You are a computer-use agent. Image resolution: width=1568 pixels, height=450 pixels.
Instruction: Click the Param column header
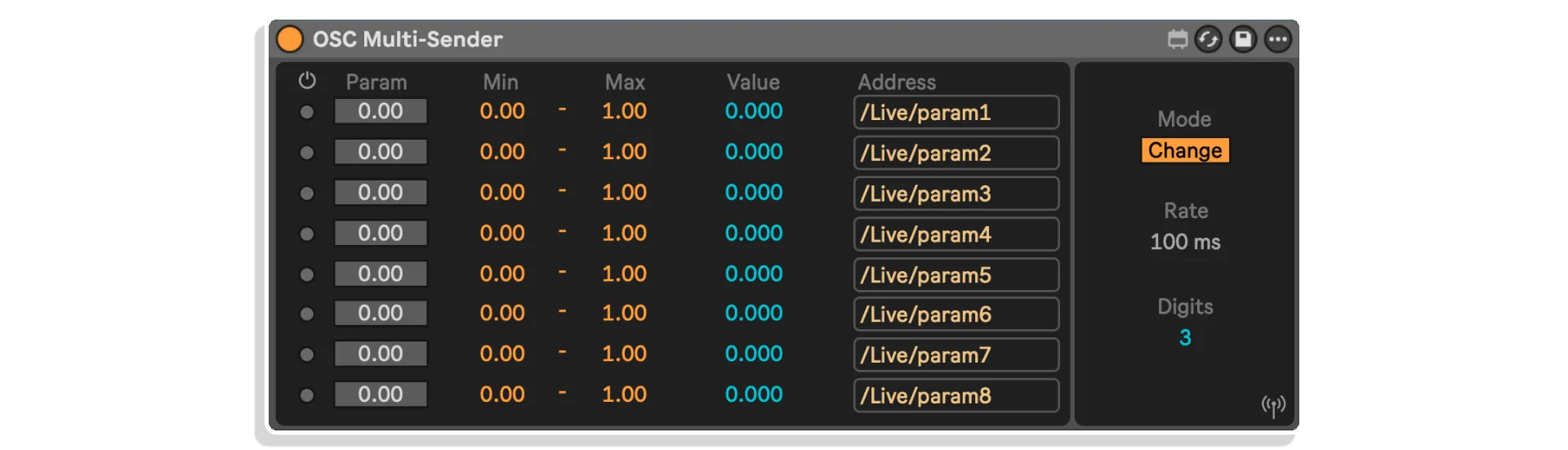click(x=376, y=82)
